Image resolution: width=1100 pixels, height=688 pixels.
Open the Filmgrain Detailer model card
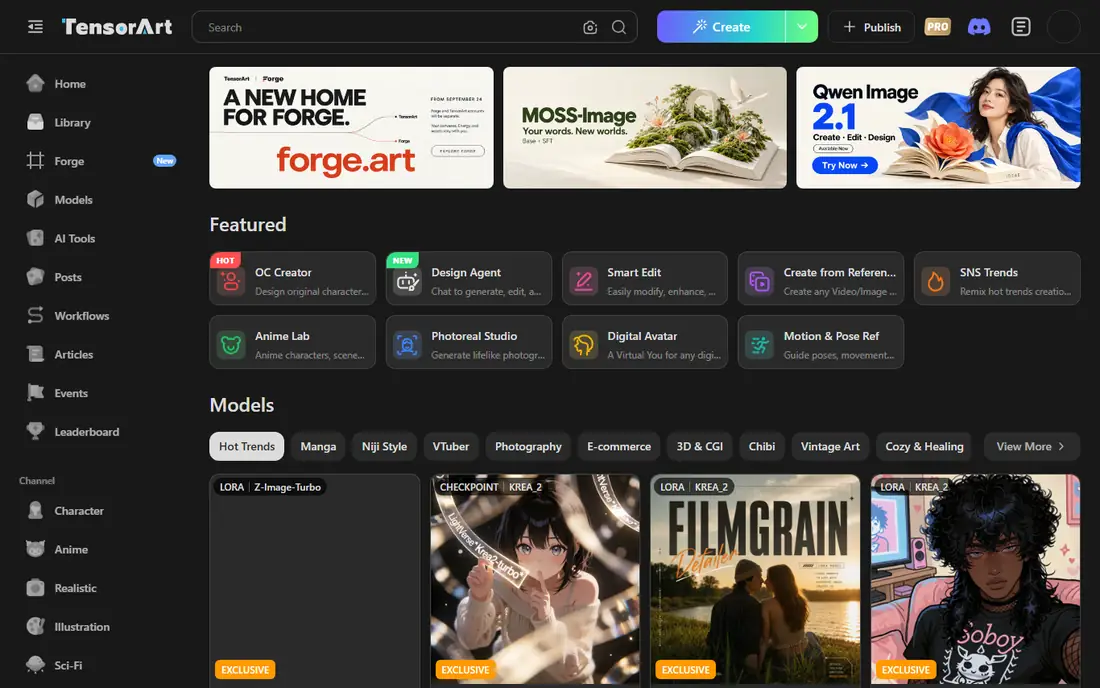pyautogui.click(x=756, y=581)
